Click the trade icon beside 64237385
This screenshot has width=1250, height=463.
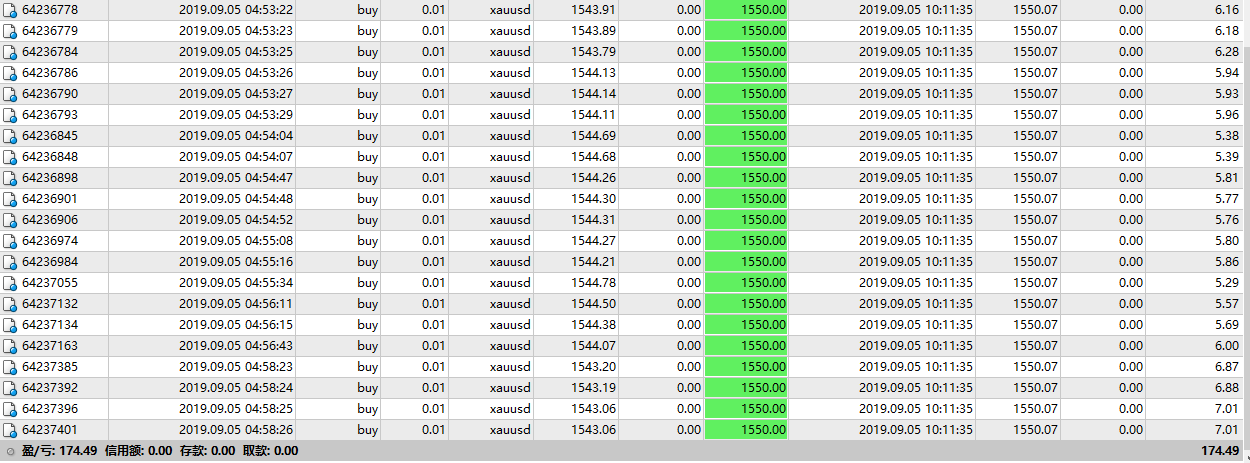click(x=10, y=367)
